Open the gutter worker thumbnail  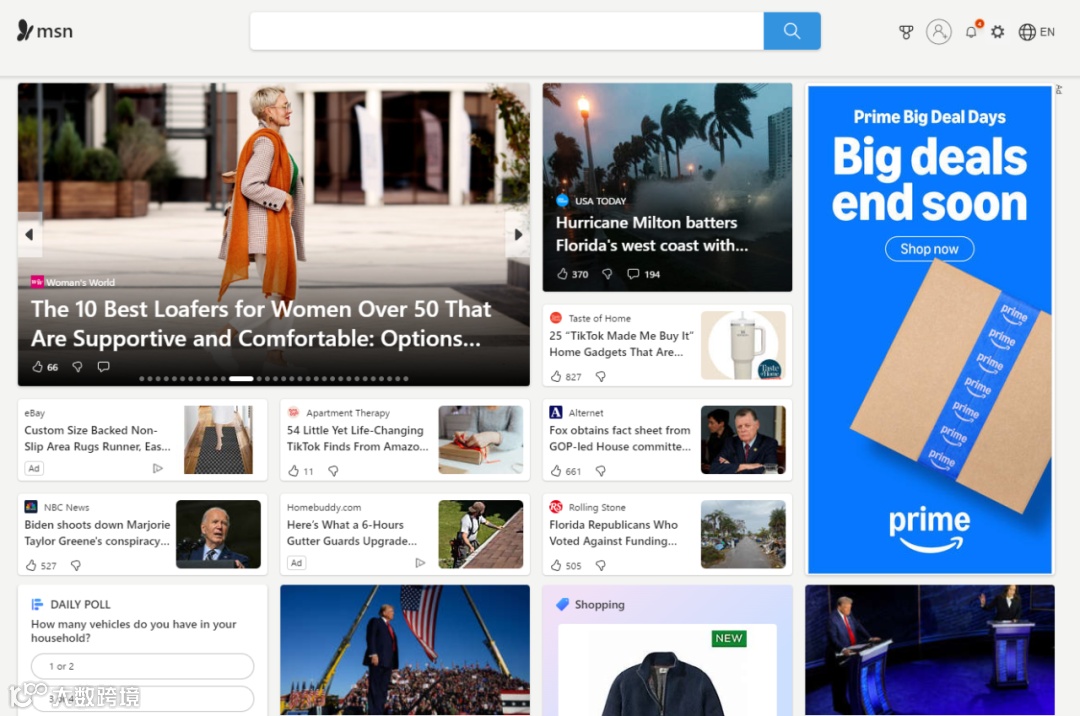(481, 534)
